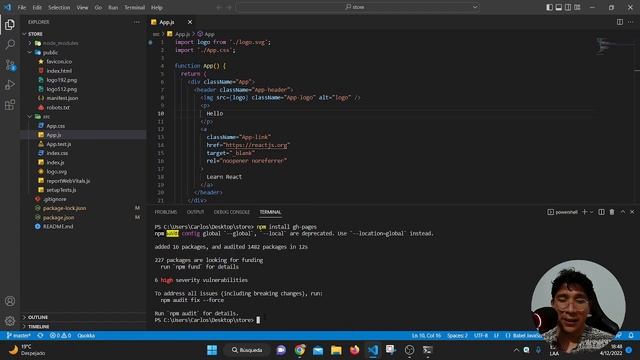Image resolution: width=640 pixels, height=360 pixels.
Task: Open errors and warnings count in status bar
Action: [60, 336]
